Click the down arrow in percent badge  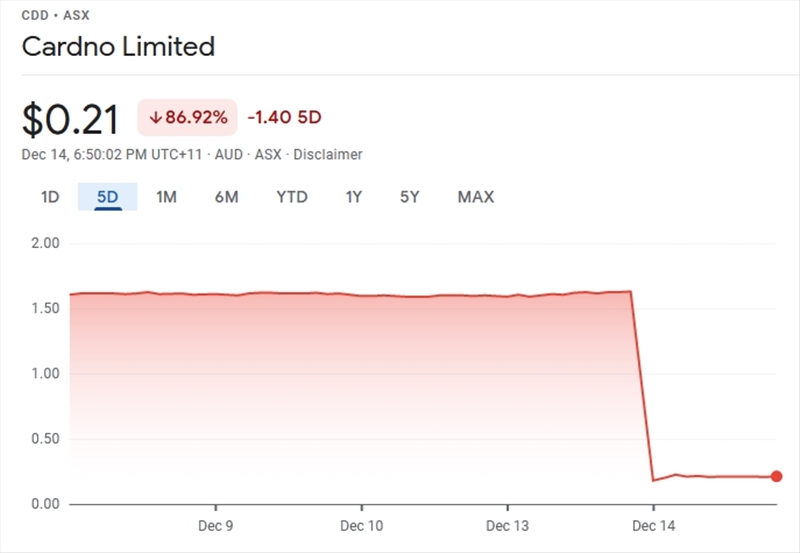pyautogui.click(x=155, y=117)
